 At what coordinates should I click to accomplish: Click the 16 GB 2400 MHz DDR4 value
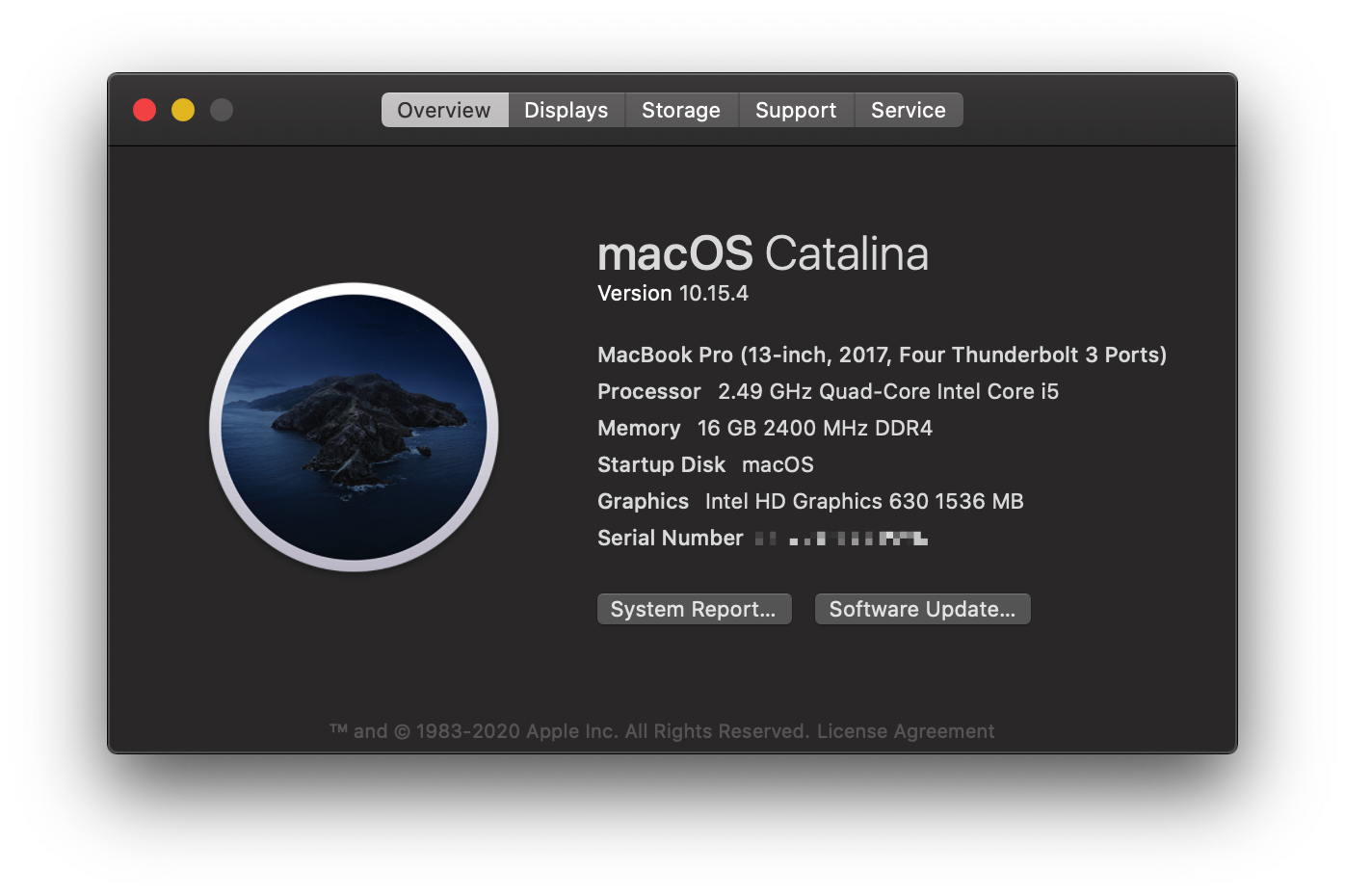pyautogui.click(x=815, y=429)
